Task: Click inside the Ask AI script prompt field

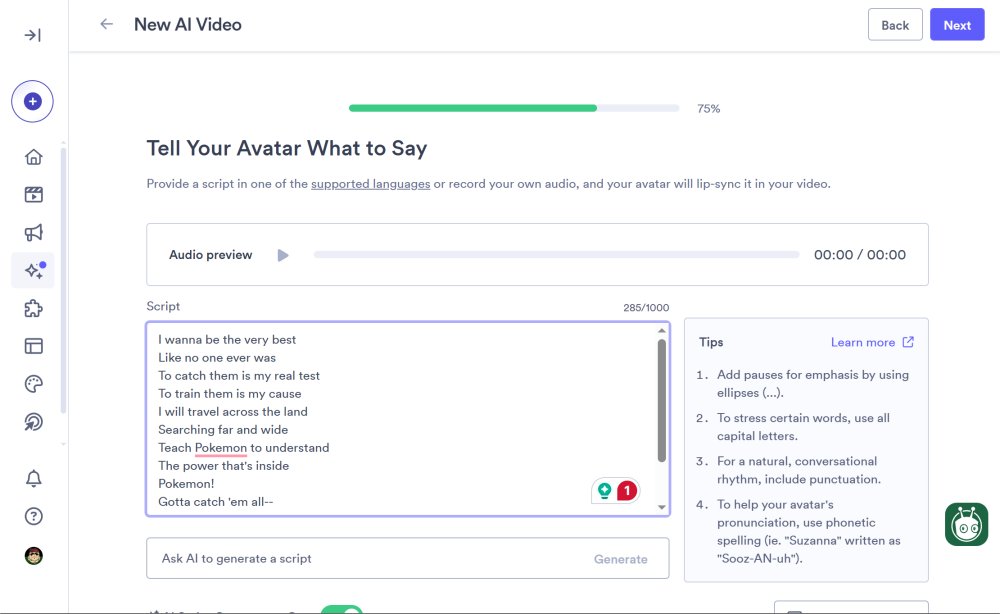Action: coord(365,559)
